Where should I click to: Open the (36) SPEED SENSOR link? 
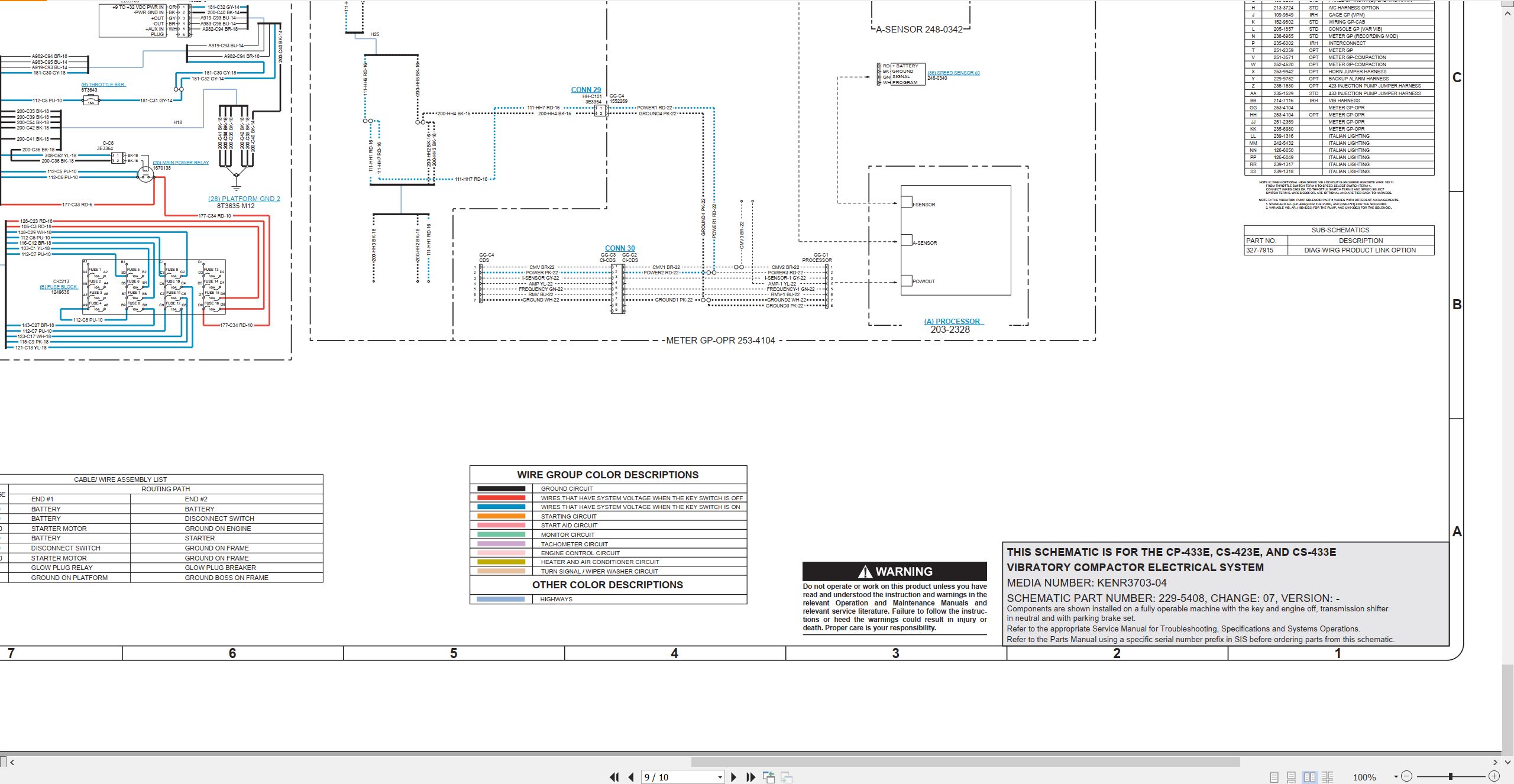pyautogui.click(x=953, y=73)
